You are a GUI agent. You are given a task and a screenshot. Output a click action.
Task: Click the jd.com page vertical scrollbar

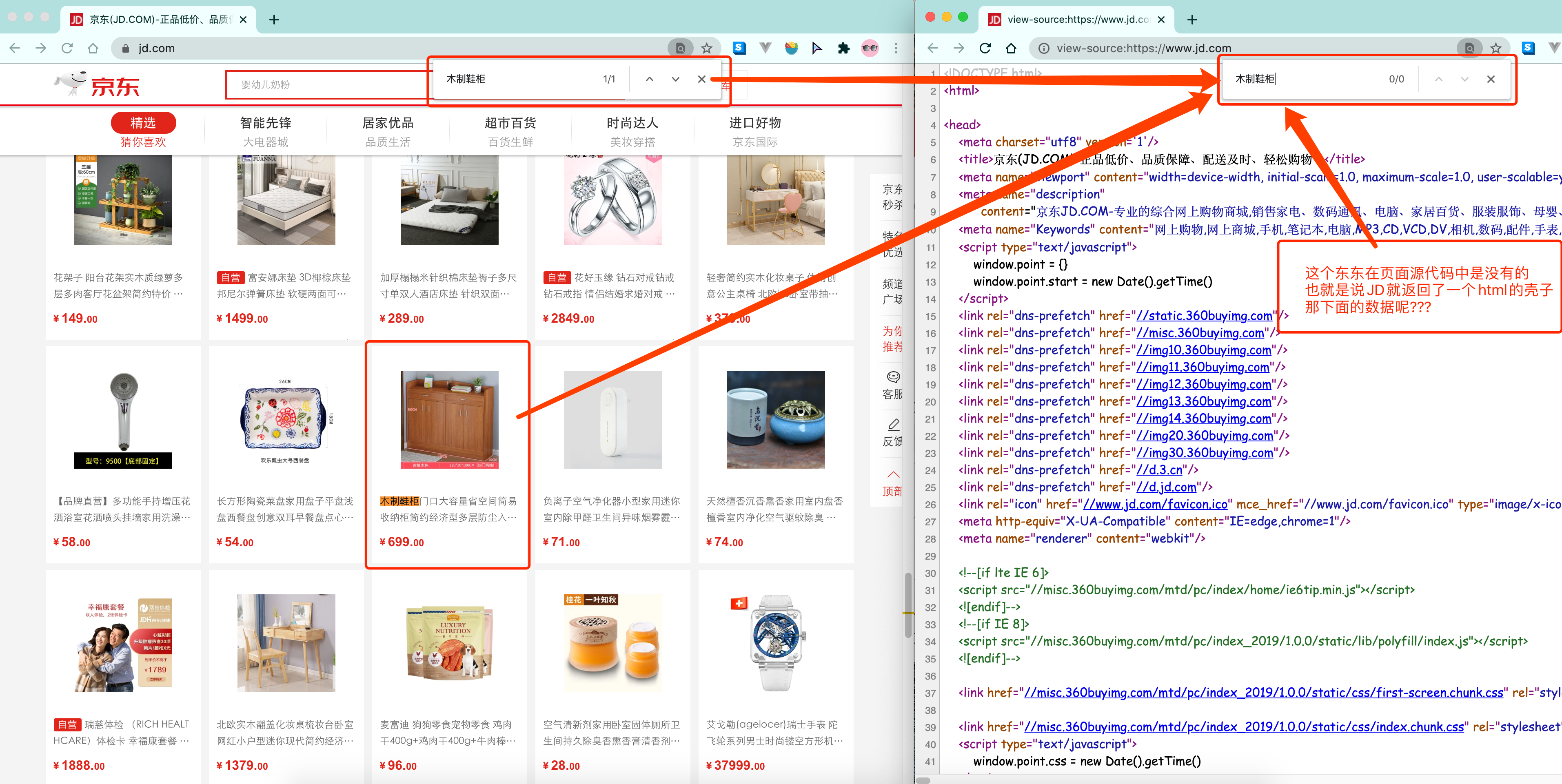click(908, 605)
